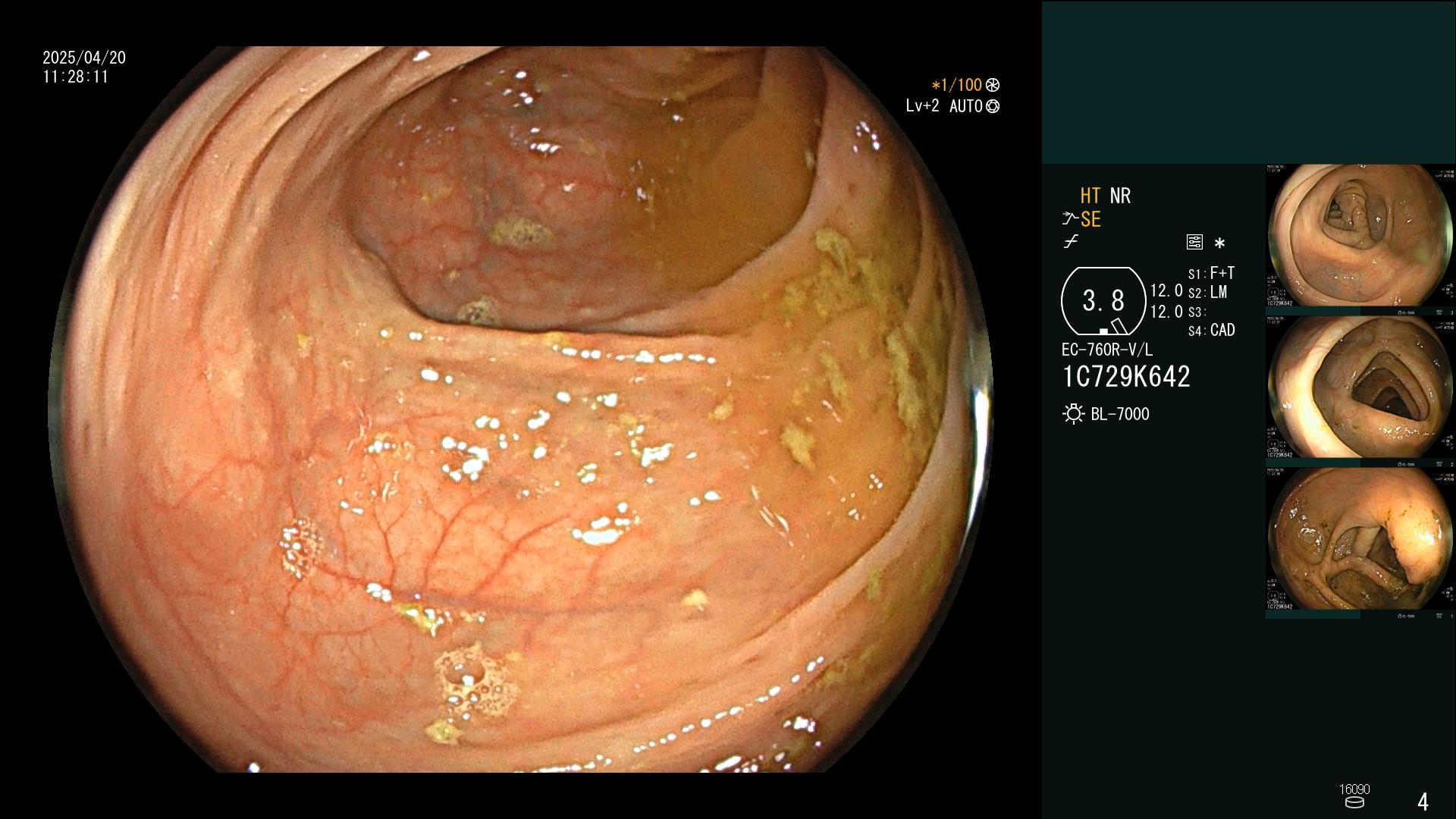Viewport: 1456px width, 819px height.
Task: Click the serial number 1C729K642
Action: click(x=1126, y=376)
